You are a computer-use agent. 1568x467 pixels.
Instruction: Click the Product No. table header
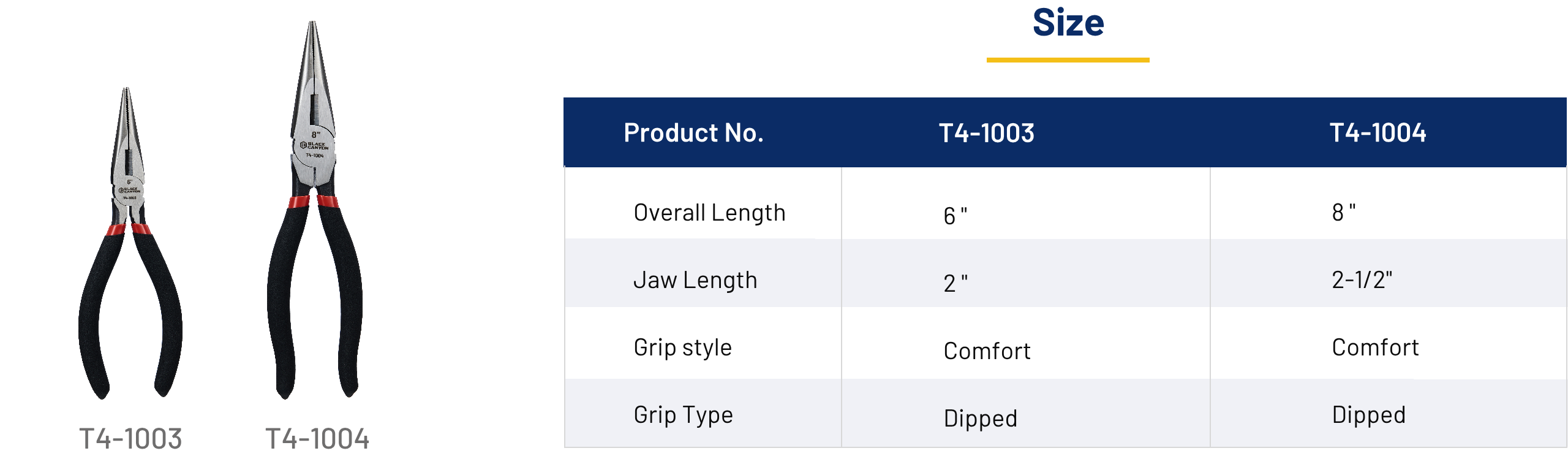point(693,133)
